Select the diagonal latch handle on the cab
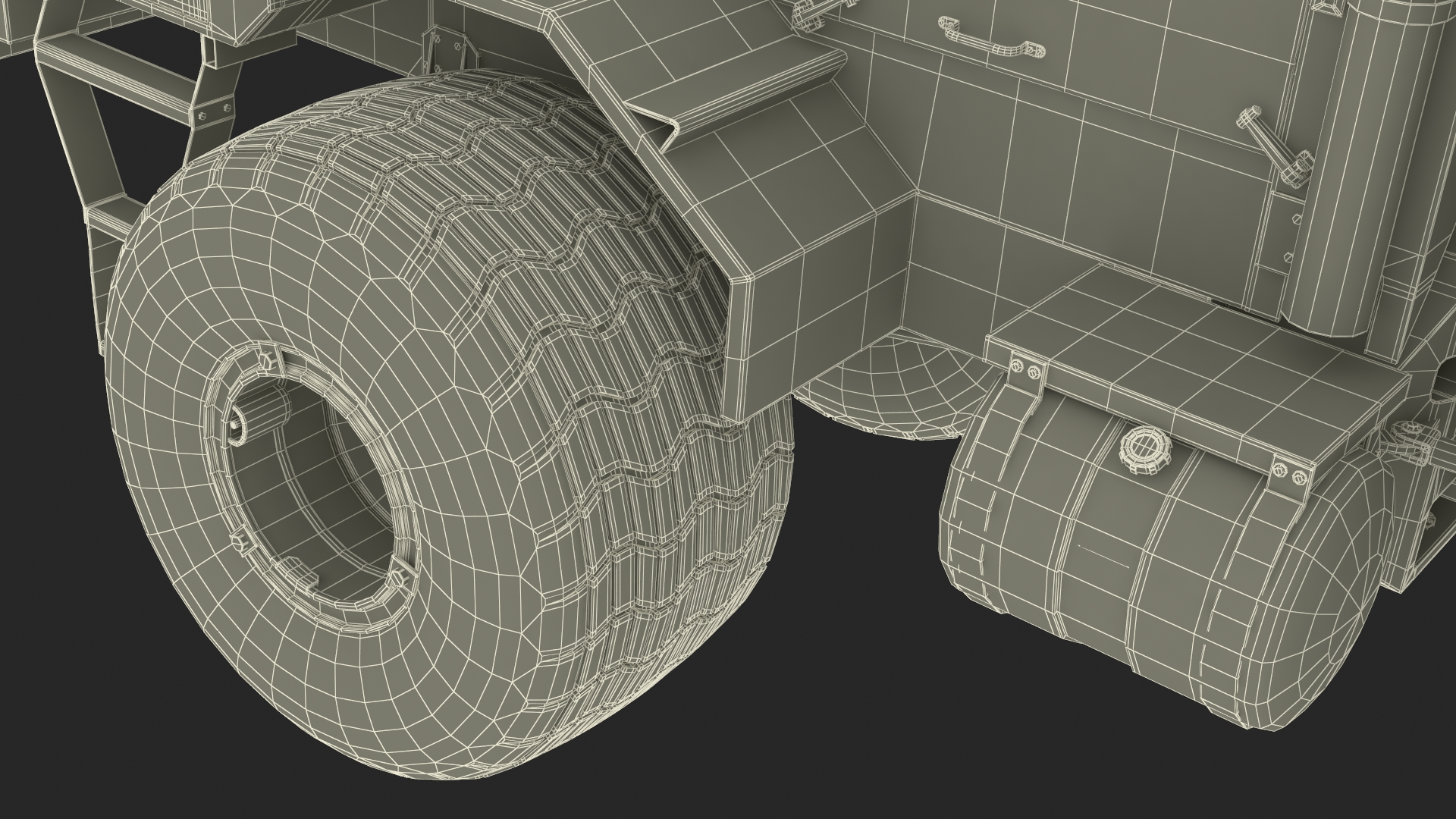This screenshot has width=1456, height=819. pyautogui.click(x=1277, y=146)
